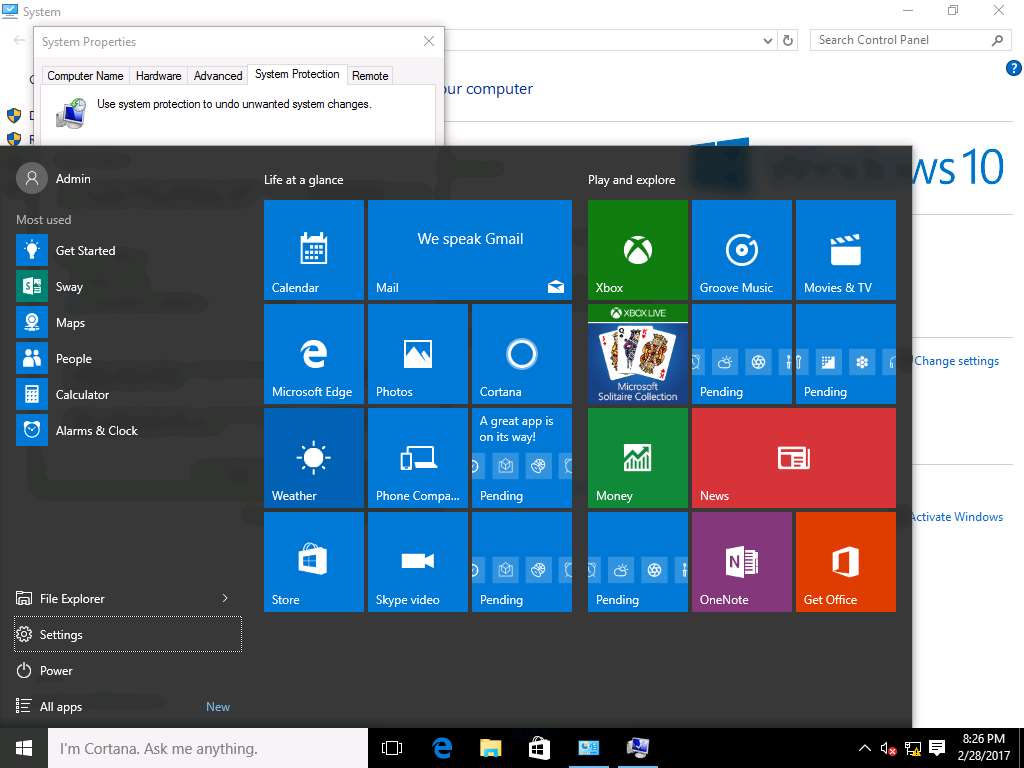Image resolution: width=1024 pixels, height=768 pixels.
Task: Open the Skype video tile
Action: (417, 562)
